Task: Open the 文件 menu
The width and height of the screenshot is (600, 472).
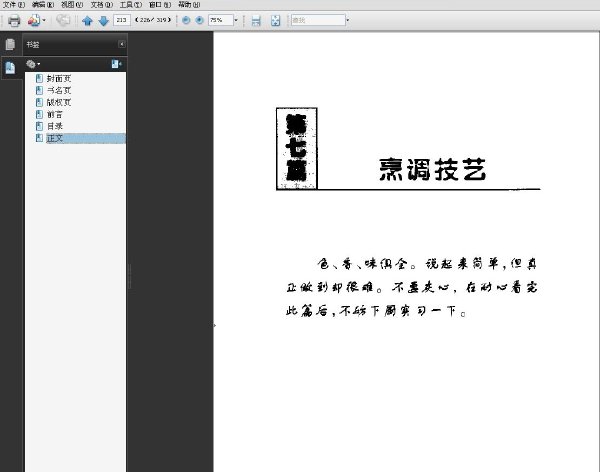Action: coord(13,5)
